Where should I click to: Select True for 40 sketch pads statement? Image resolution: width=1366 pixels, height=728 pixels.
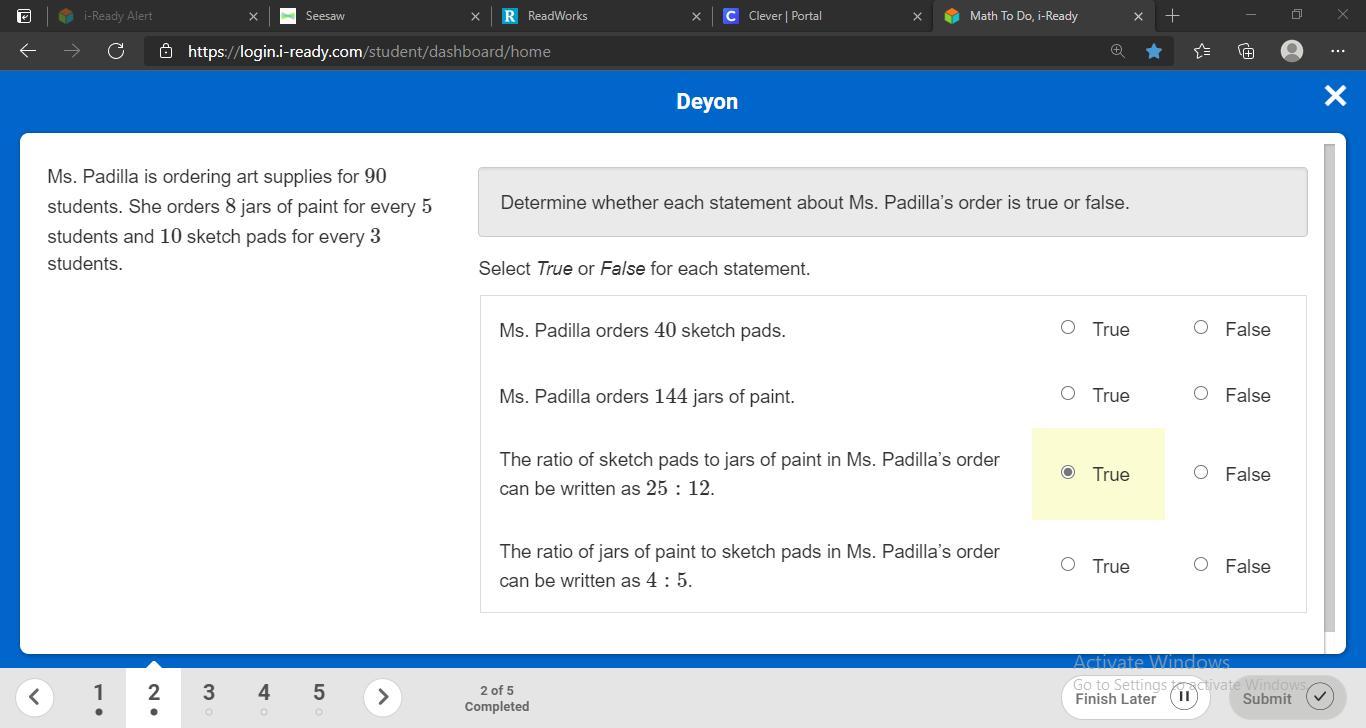[1068, 327]
